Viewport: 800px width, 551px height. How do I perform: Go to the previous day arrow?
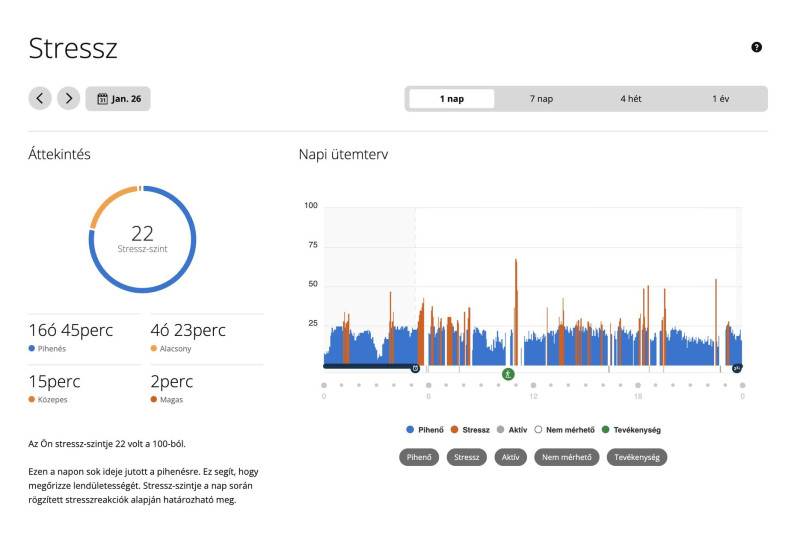pyautogui.click(x=40, y=98)
